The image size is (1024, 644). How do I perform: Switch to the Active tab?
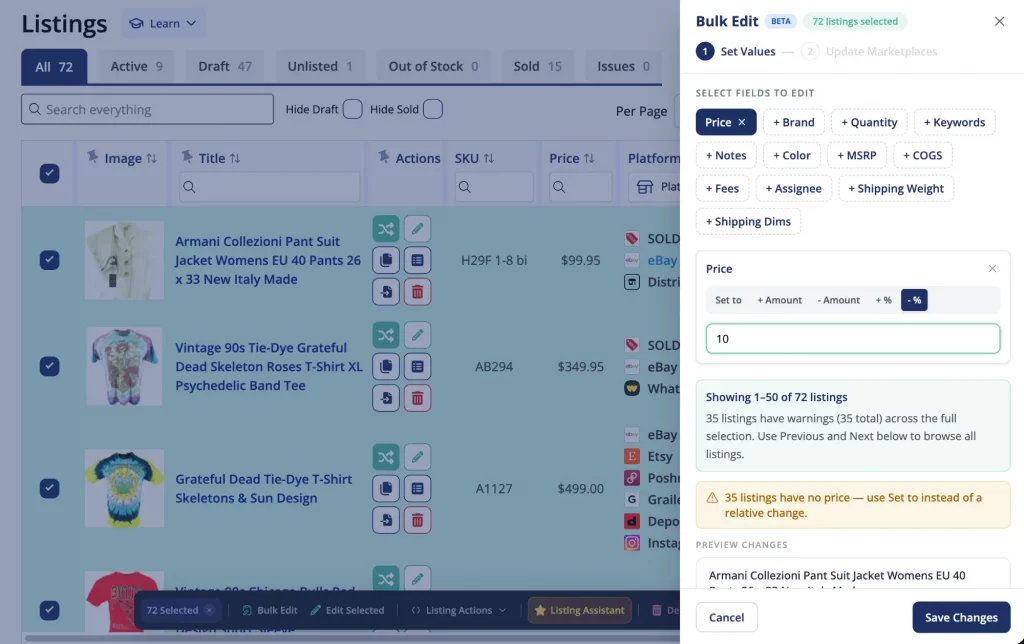pyautogui.click(x=136, y=67)
